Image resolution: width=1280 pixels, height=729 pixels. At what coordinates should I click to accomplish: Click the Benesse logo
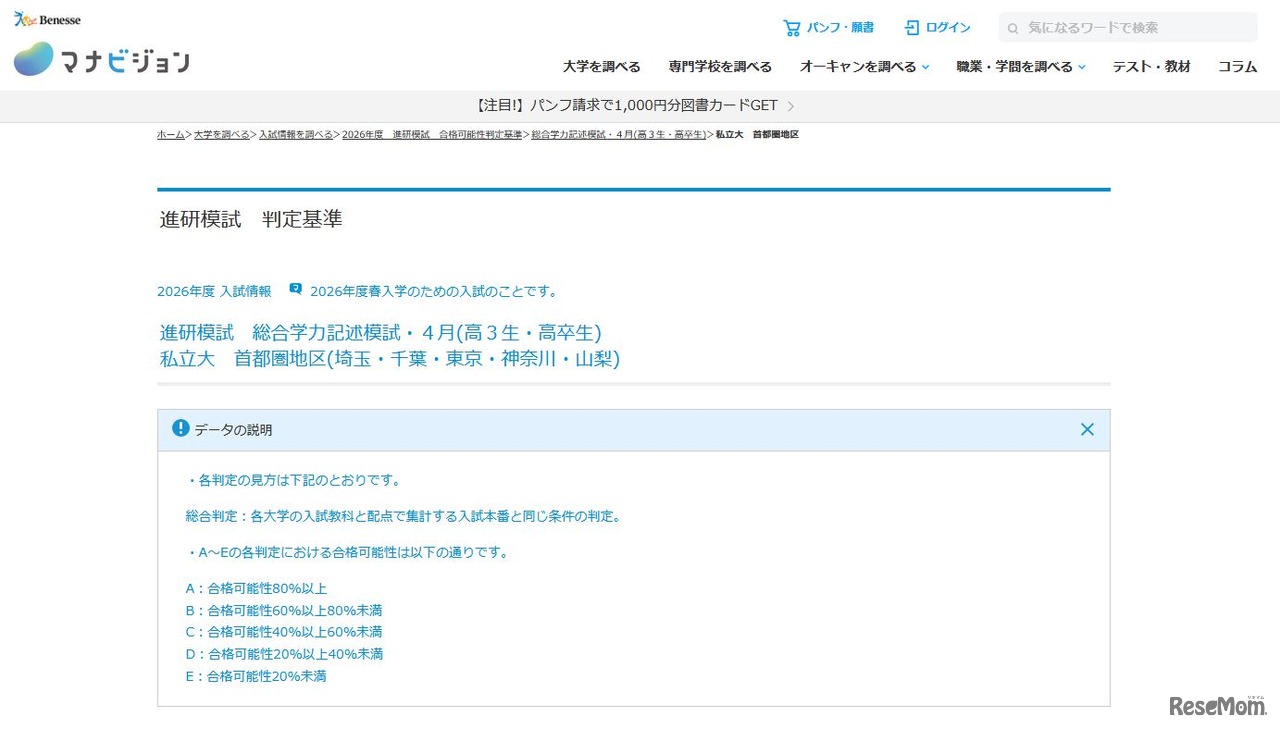47,19
